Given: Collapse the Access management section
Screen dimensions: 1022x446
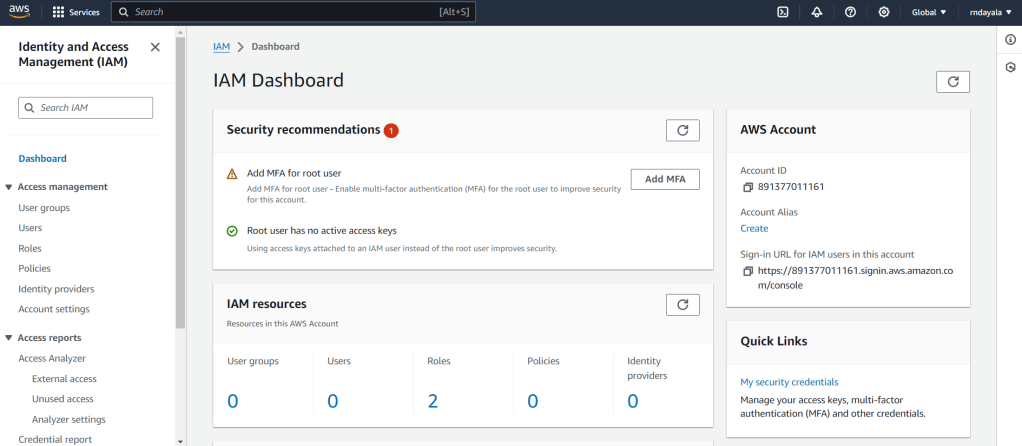Looking at the screenshot, I should click(8, 187).
